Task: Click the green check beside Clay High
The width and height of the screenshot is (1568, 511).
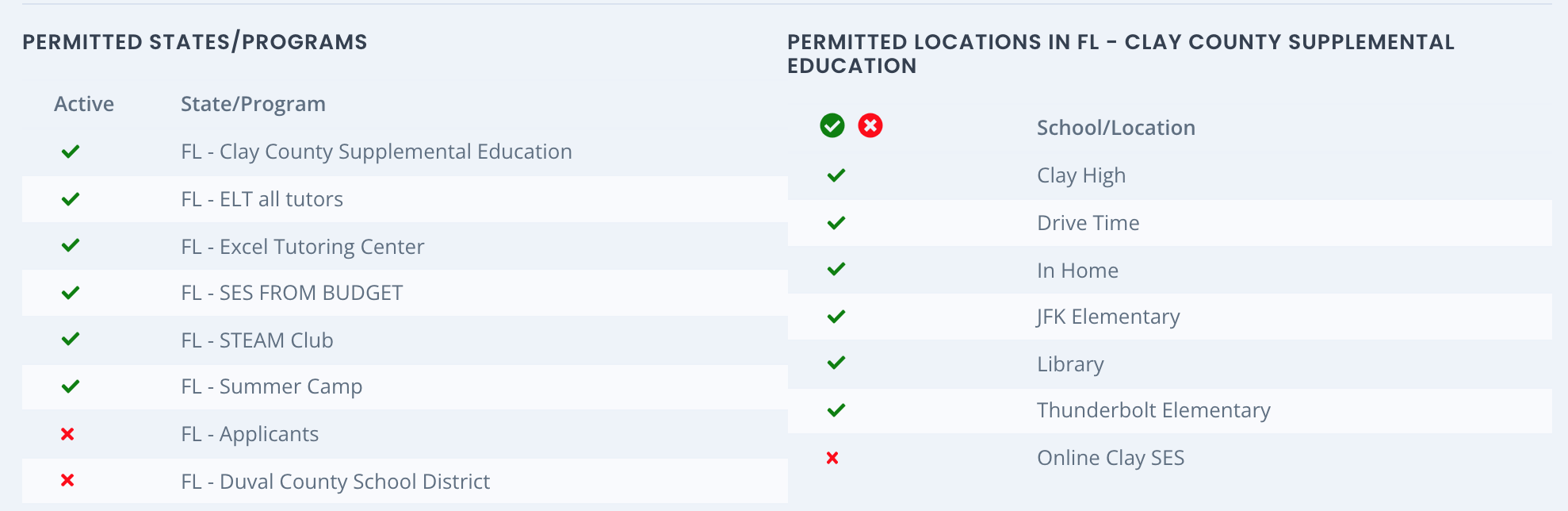Action: (836, 175)
